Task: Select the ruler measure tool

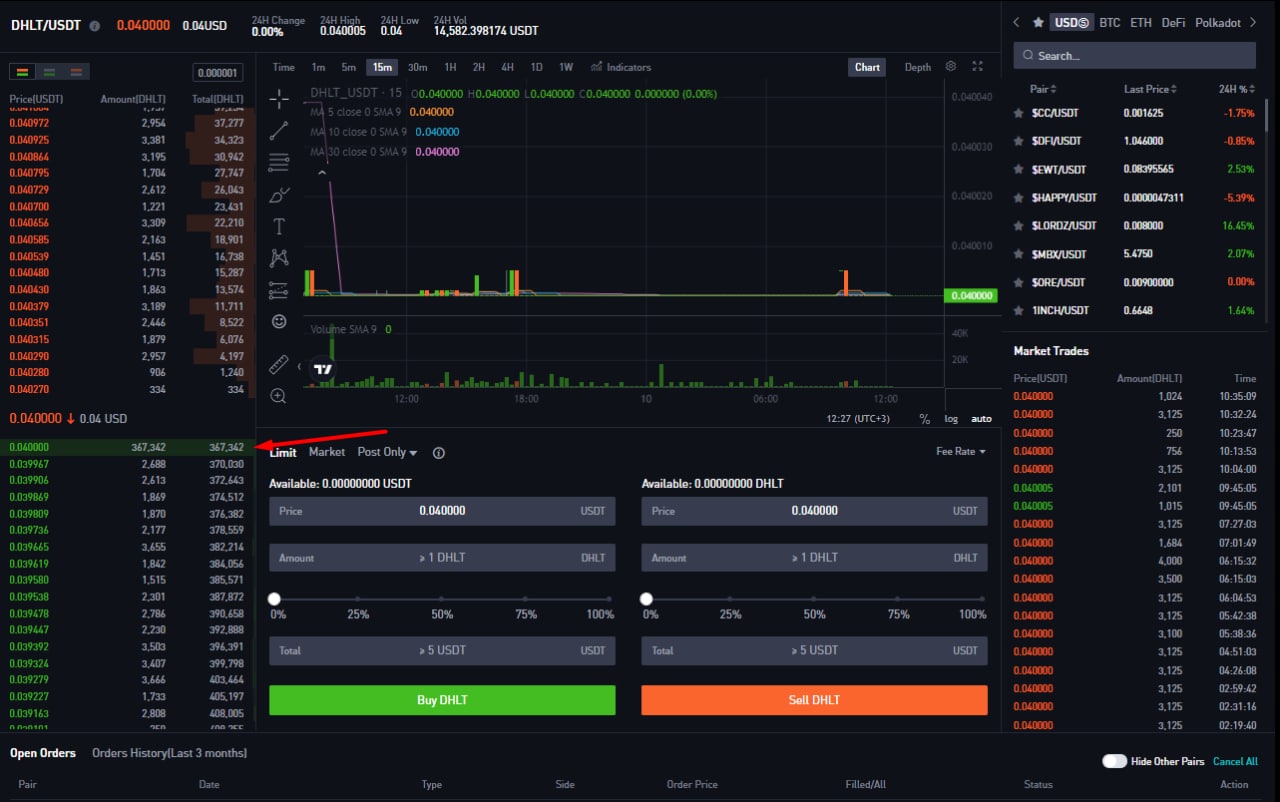Action: (279, 364)
